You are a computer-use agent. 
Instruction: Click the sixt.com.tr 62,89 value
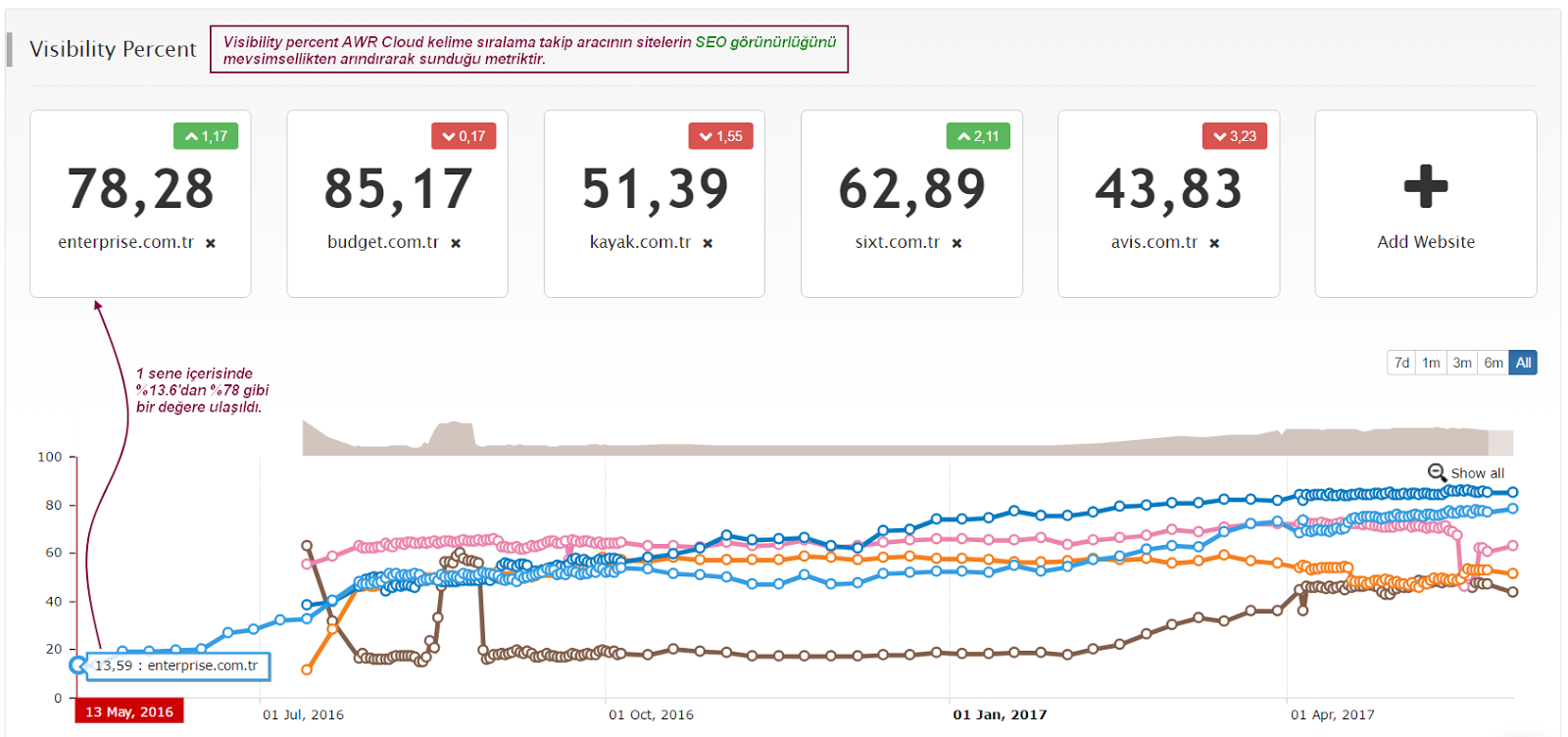pos(911,189)
